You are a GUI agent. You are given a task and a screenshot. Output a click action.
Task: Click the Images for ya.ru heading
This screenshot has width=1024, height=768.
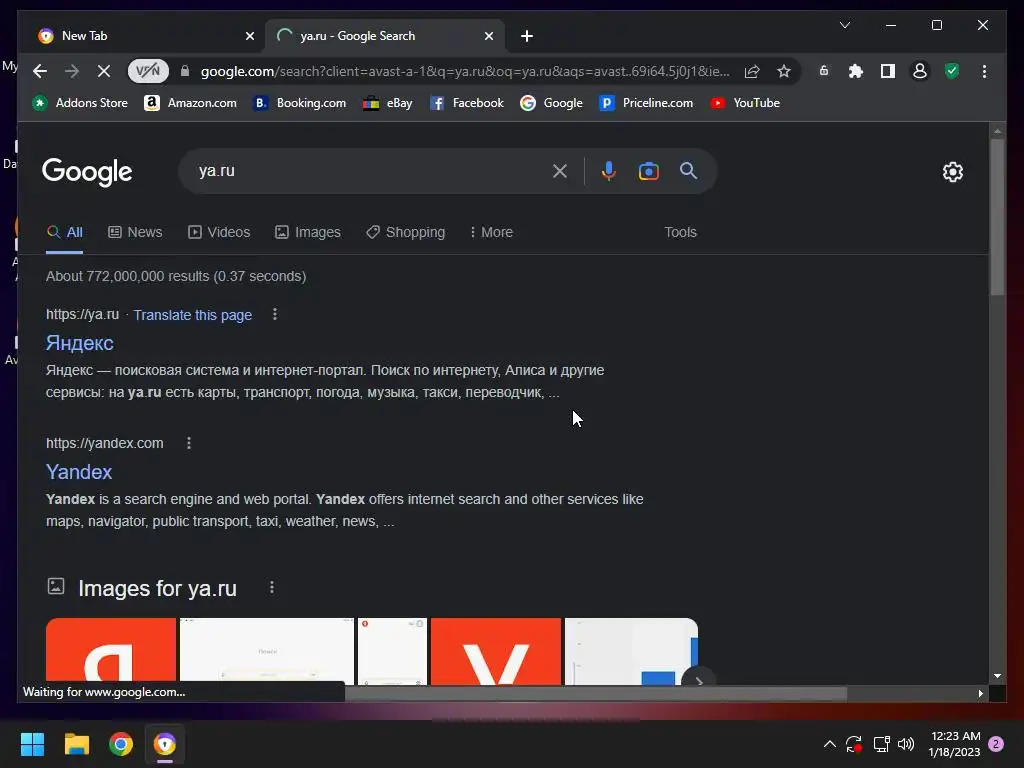(x=157, y=588)
